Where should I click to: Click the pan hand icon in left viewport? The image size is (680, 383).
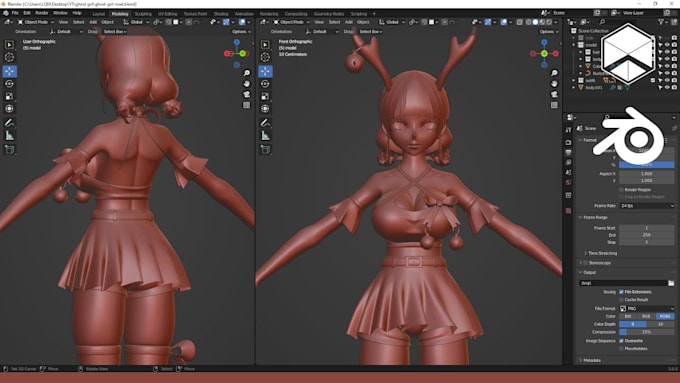246,84
